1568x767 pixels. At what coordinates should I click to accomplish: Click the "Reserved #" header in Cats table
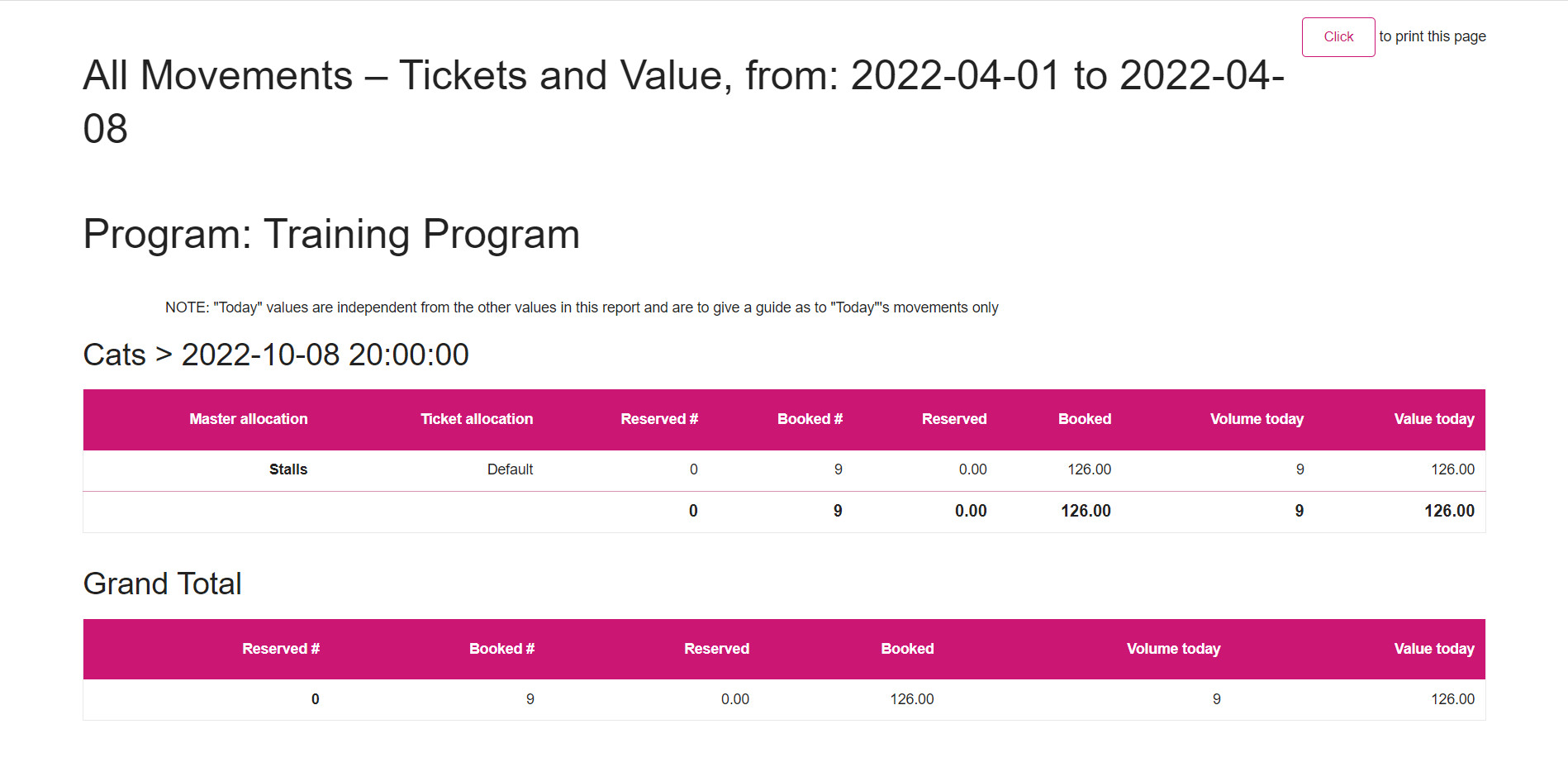point(658,419)
